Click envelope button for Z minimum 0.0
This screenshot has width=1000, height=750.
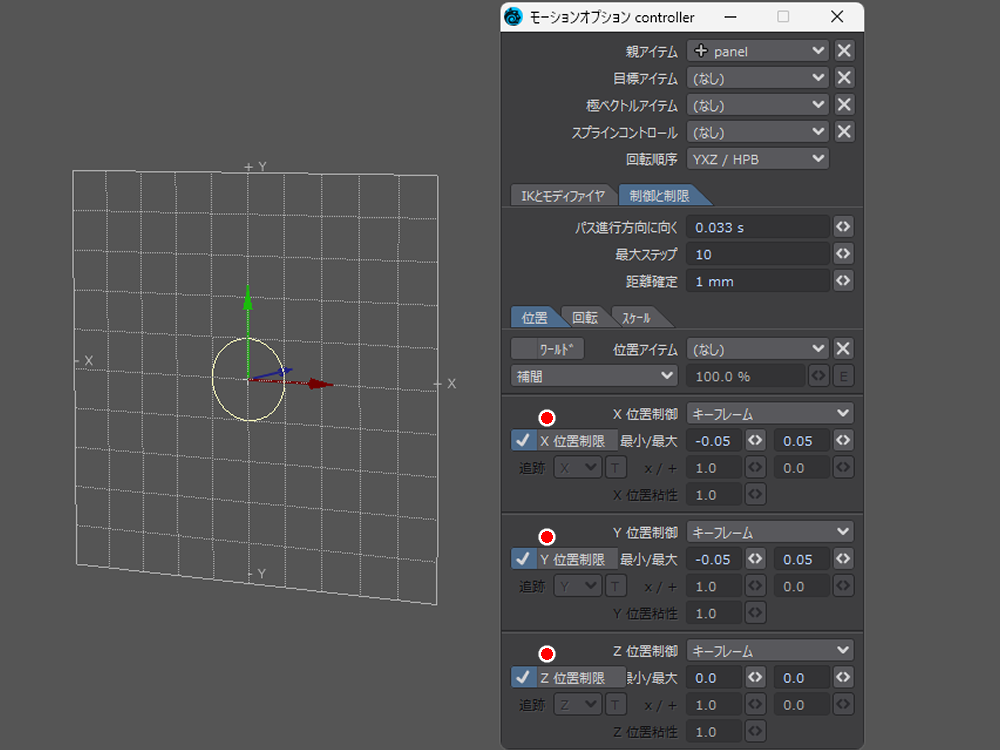pos(755,677)
